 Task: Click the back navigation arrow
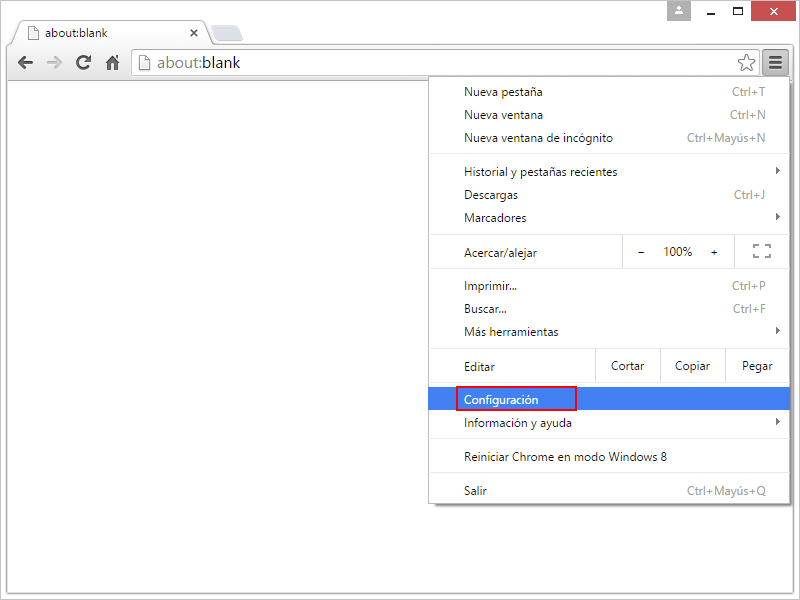pyautogui.click(x=25, y=62)
